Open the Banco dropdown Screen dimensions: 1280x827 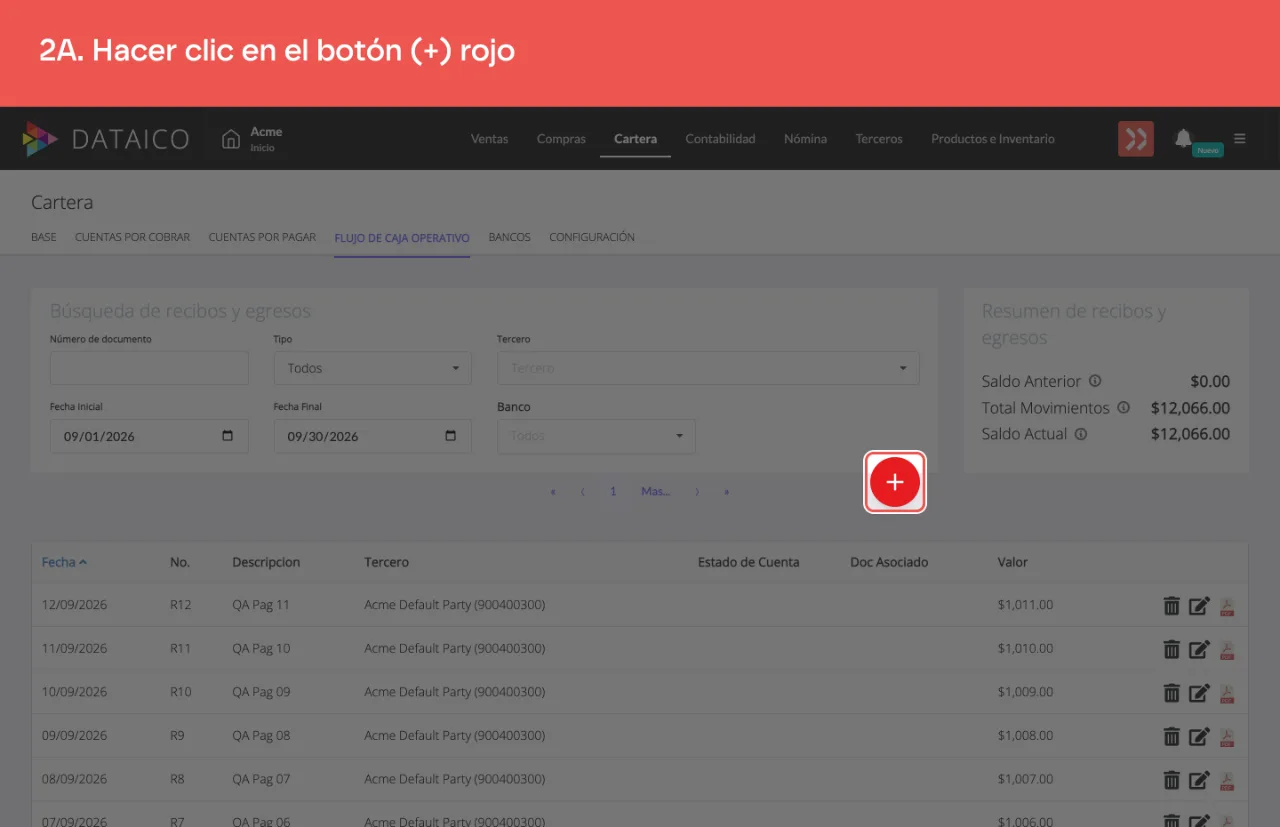coord(596,436)
